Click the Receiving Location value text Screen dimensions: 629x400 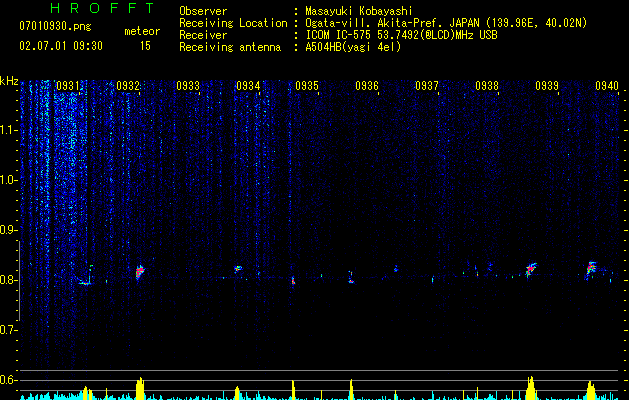coord(446,23)
